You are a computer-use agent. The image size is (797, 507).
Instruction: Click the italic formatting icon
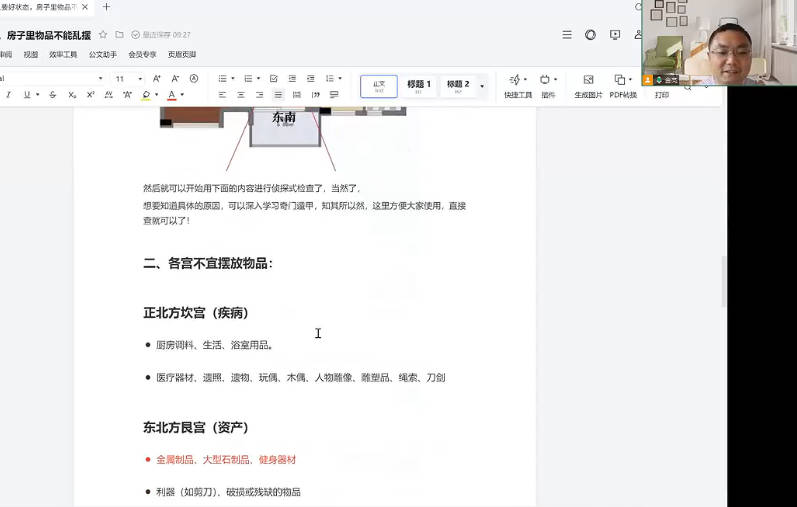8,95
